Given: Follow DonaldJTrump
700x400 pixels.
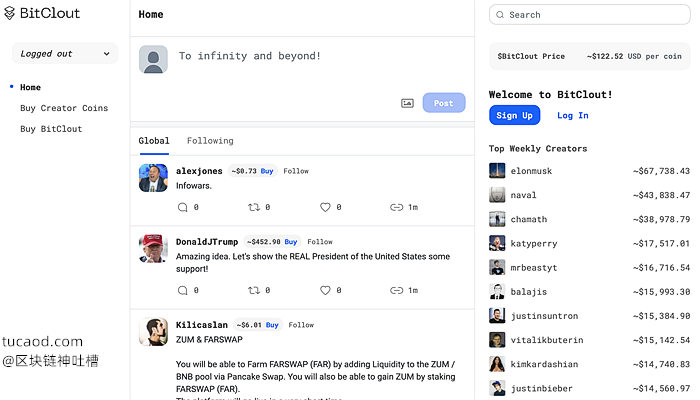Looking at the screenshot, I should point(320,242).
